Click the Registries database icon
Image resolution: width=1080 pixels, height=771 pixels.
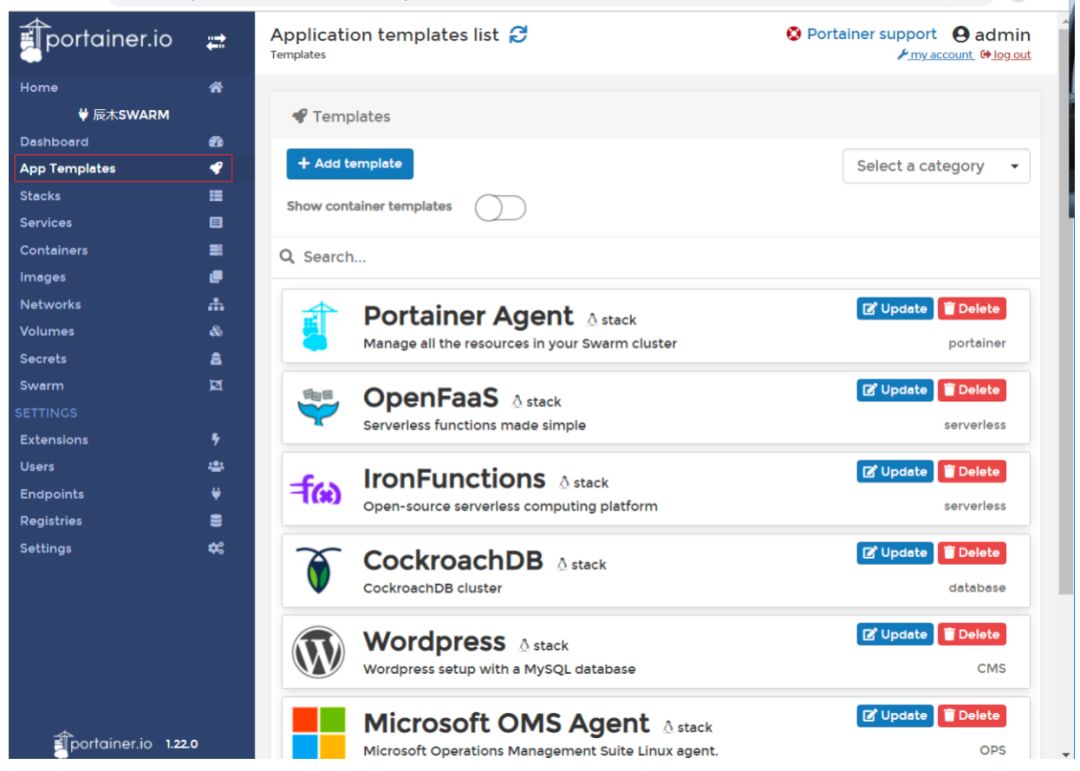[216, 521]
